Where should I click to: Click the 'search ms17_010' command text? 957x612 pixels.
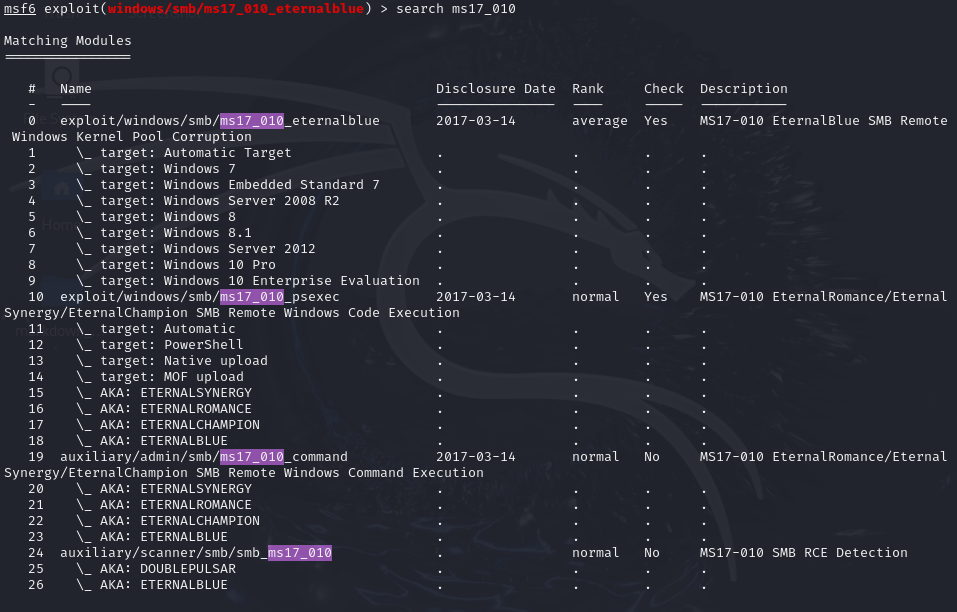click(x=456, y=9)
